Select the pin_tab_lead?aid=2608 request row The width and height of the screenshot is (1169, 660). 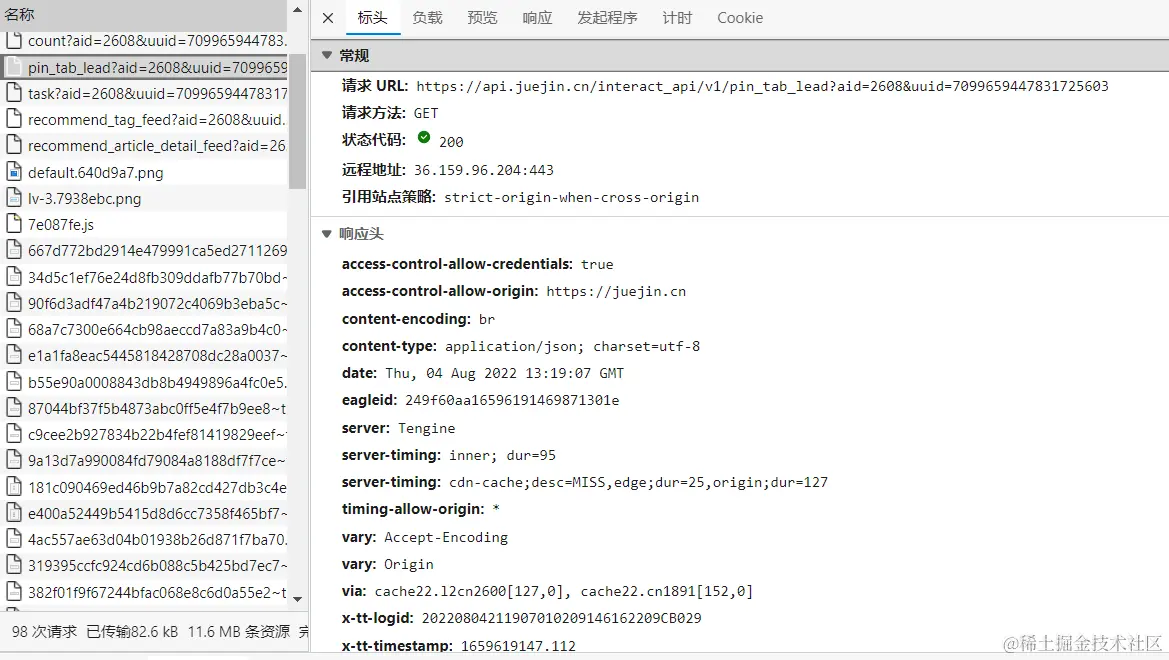pos(144,67)
